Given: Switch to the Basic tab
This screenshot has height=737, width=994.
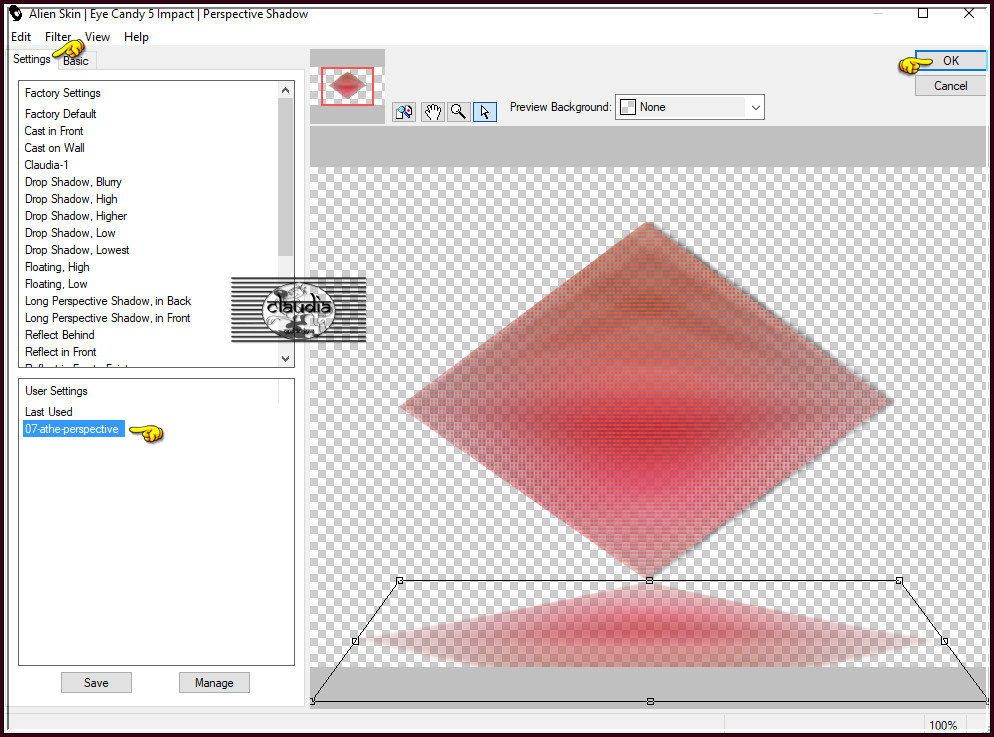Looking at the screenshot, I should (x=76, y=61).
